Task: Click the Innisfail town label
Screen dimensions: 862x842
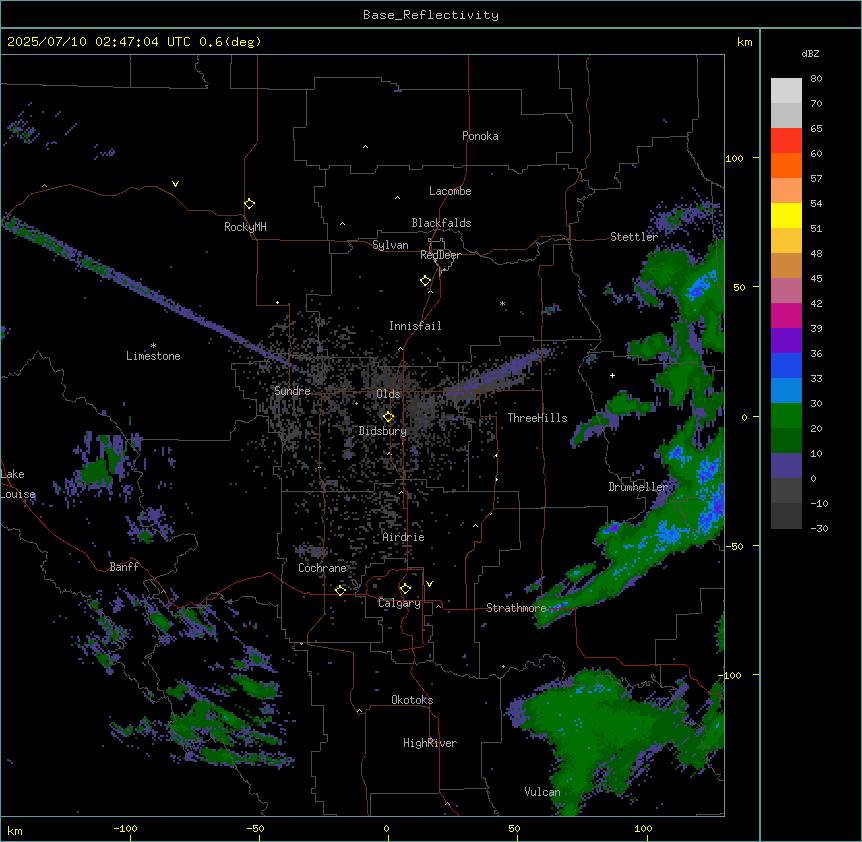Action: pos(415,326)
